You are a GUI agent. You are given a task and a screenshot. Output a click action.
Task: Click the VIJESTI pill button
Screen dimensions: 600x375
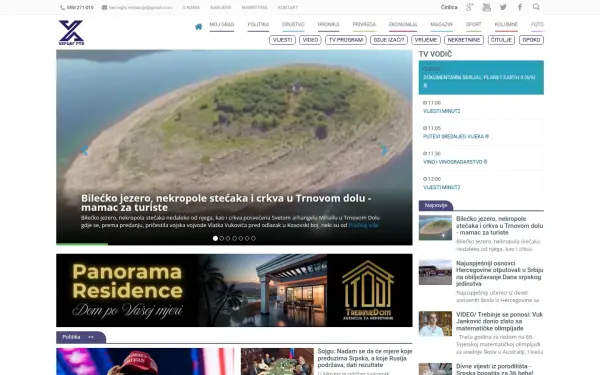tap(282, 40)
